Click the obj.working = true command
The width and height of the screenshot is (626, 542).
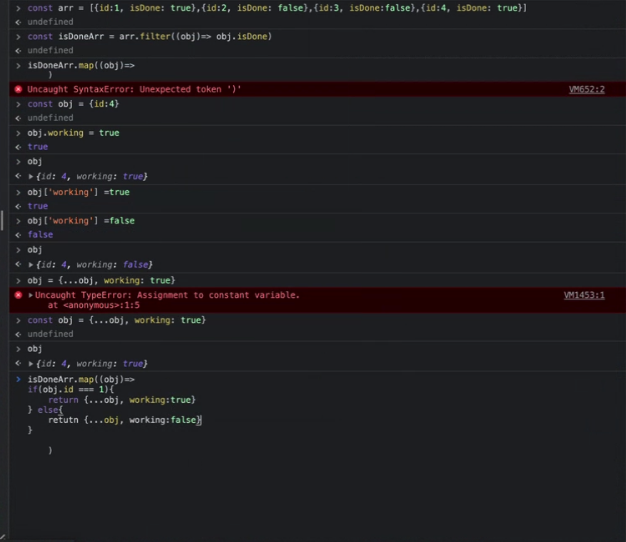73,133
